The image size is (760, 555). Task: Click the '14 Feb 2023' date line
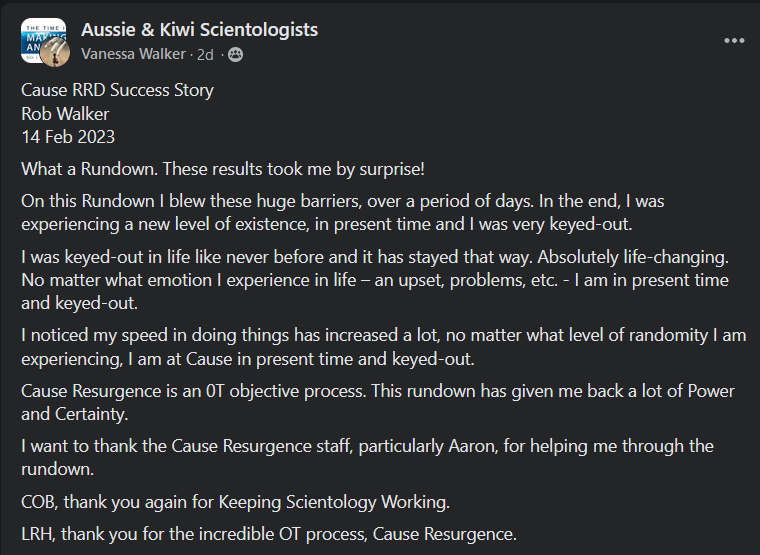pyautogui.click(x=68, y=137)
